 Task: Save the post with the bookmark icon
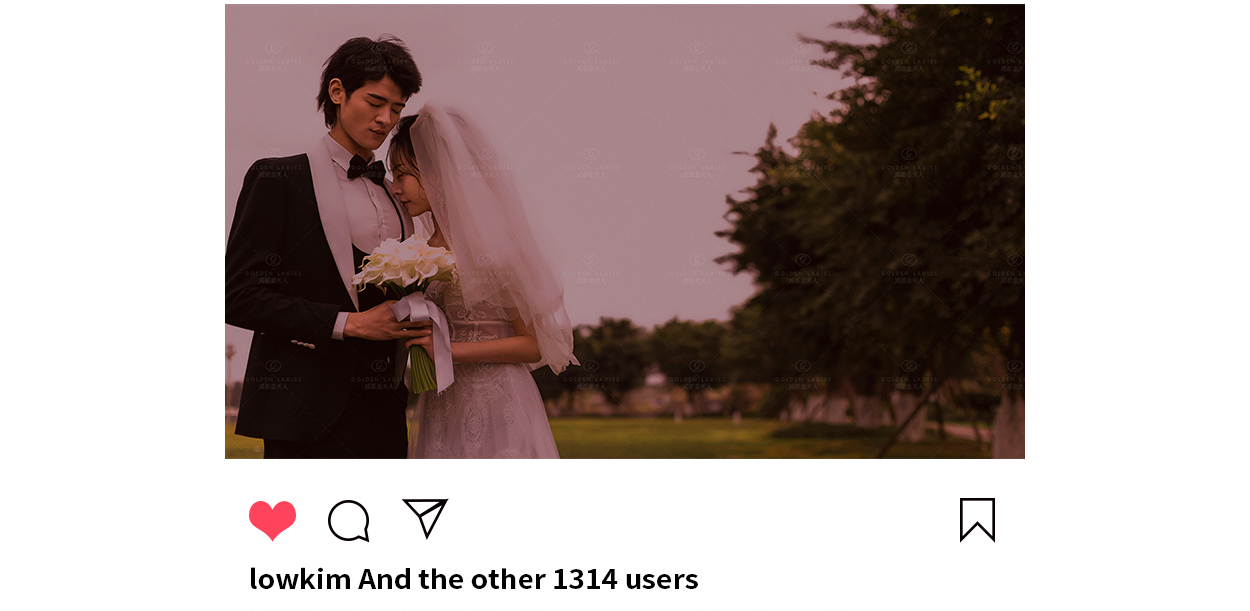pyautogui.click(x=977, y=520)
